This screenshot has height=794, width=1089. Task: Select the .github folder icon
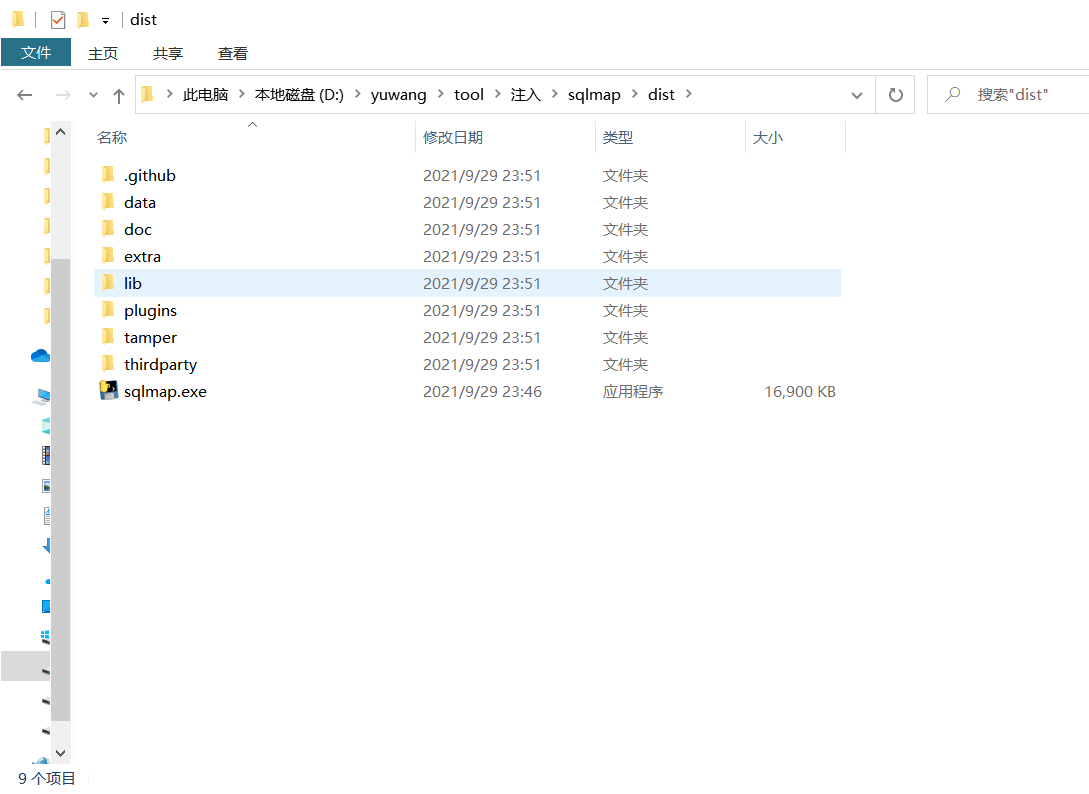(108, 174)
